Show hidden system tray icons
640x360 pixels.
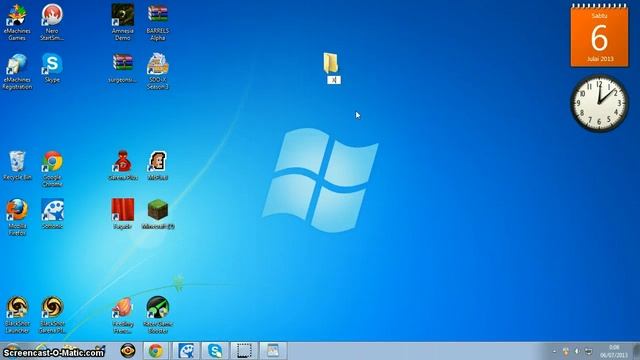pos(554,351)
